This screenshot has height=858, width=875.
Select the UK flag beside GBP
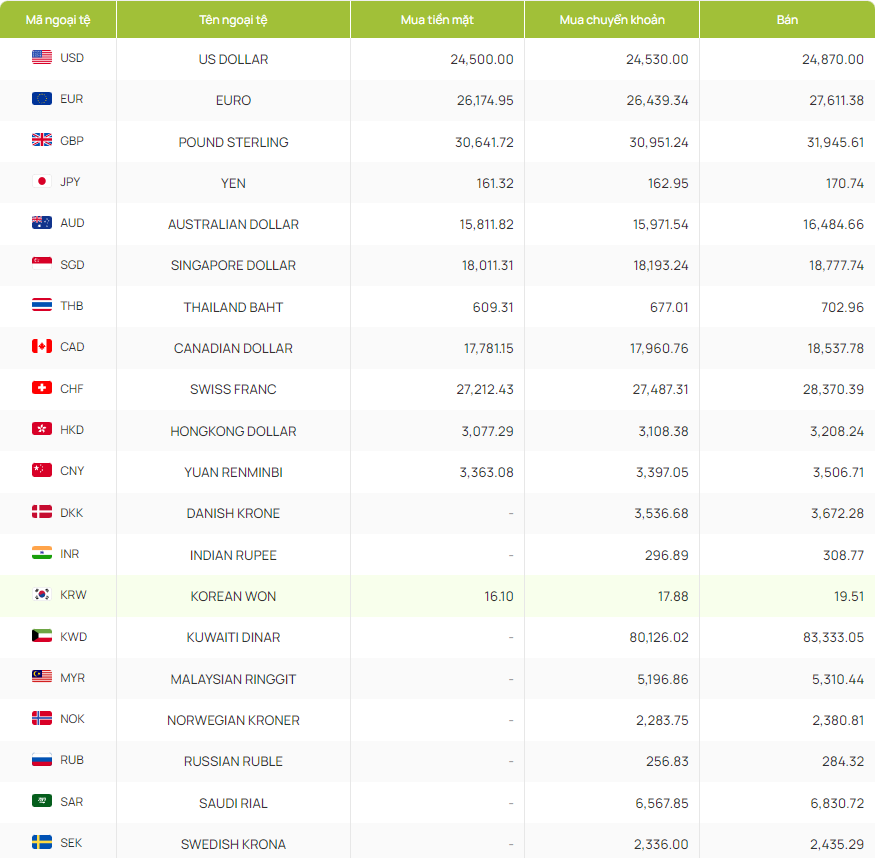(42, 140)
